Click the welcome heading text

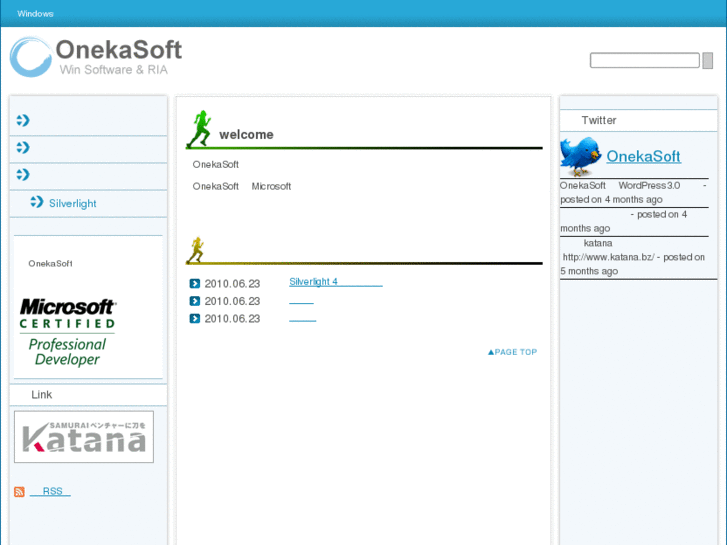pos(246,135)
